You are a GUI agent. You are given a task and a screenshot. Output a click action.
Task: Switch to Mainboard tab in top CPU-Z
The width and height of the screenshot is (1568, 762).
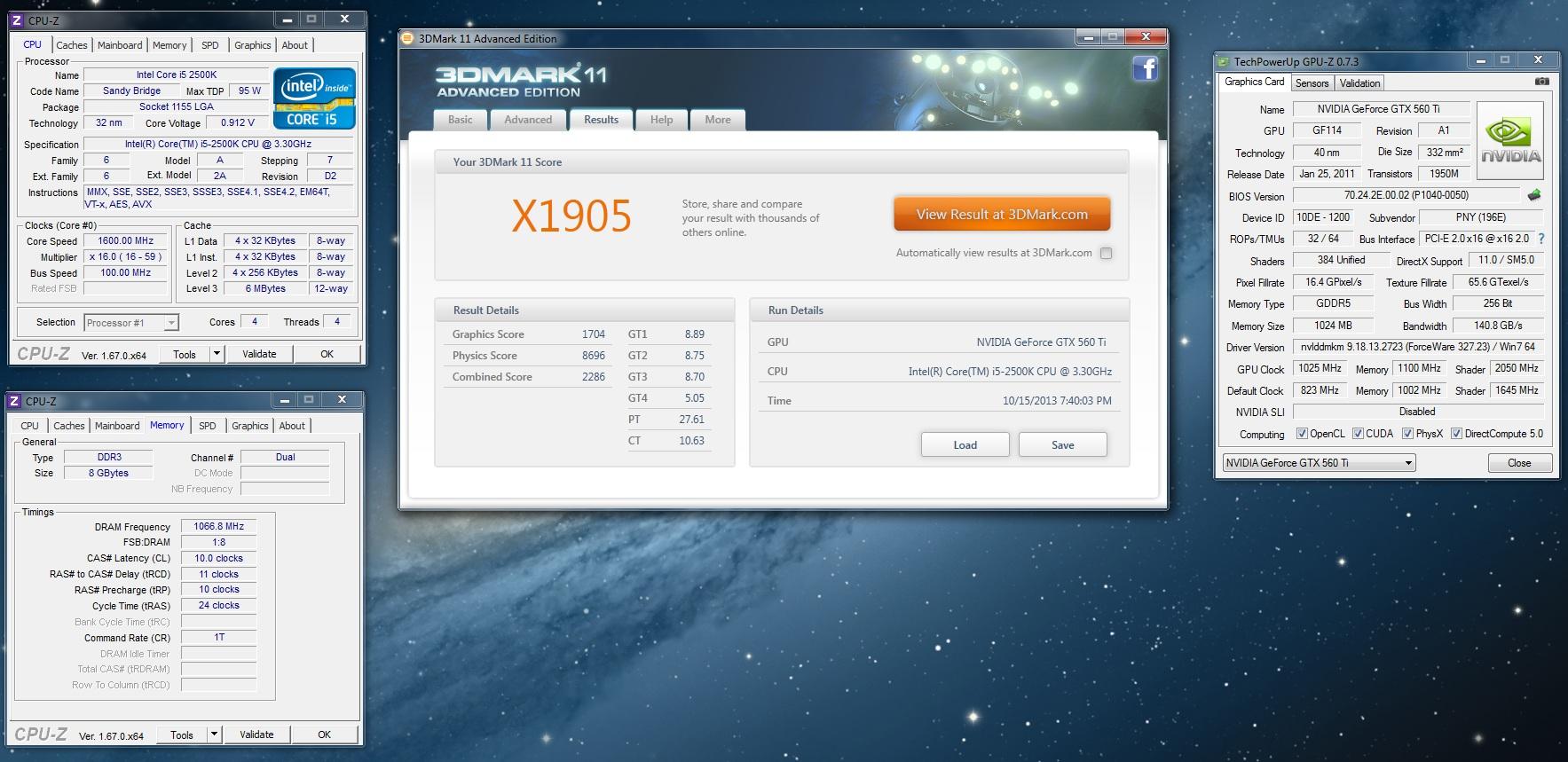(120, 45)
